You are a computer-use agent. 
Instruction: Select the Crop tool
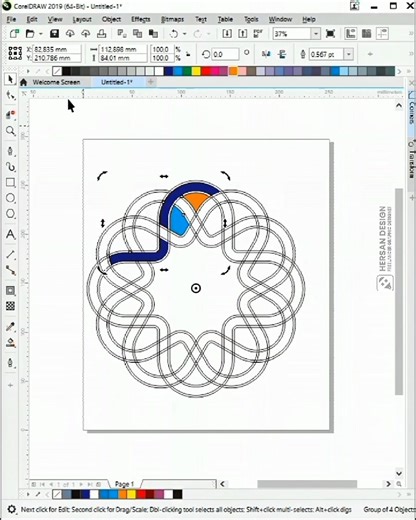point(10,115)
